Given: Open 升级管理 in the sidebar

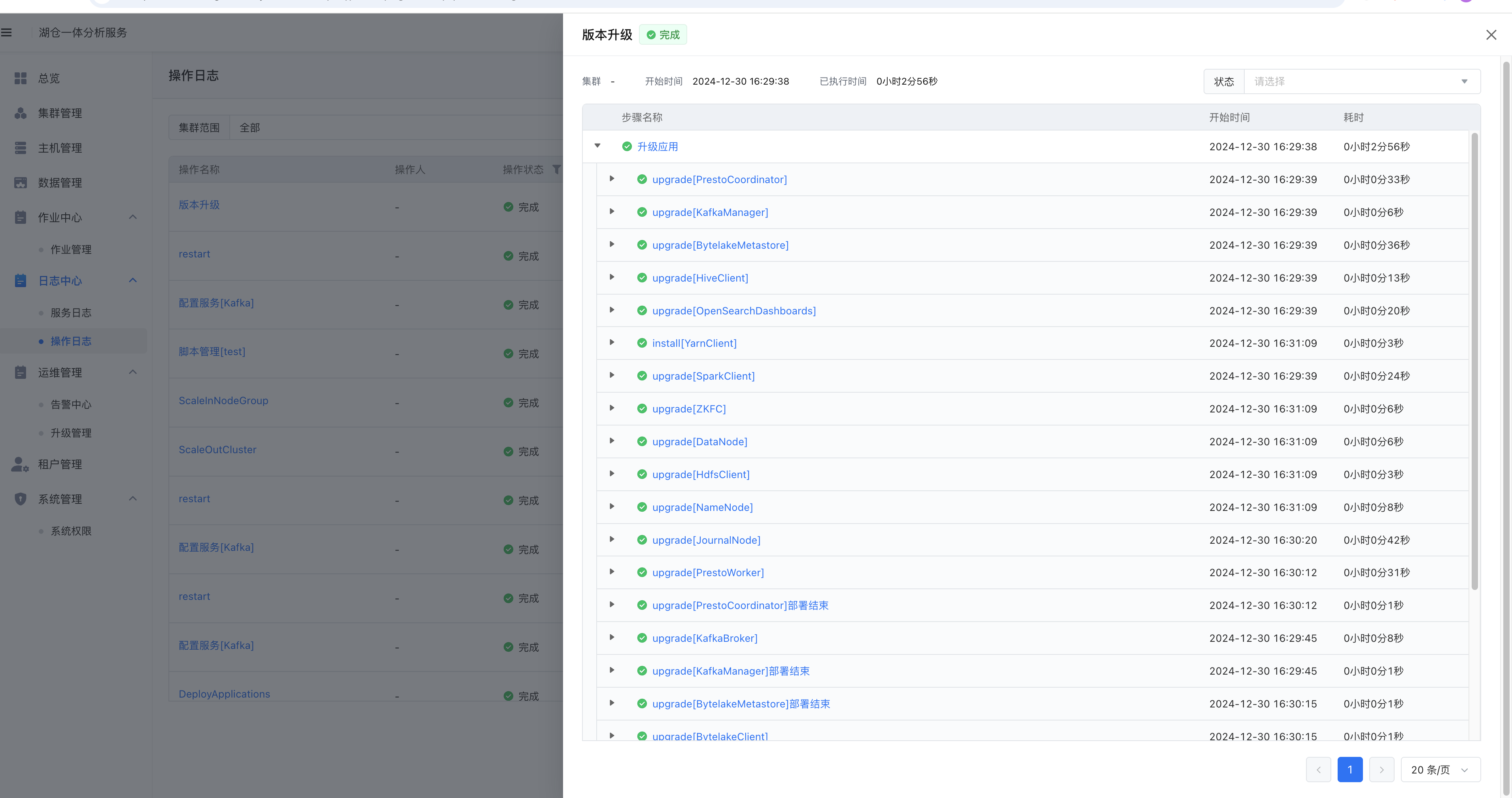Looking at the screenshot, I should [x=71, y=433].
